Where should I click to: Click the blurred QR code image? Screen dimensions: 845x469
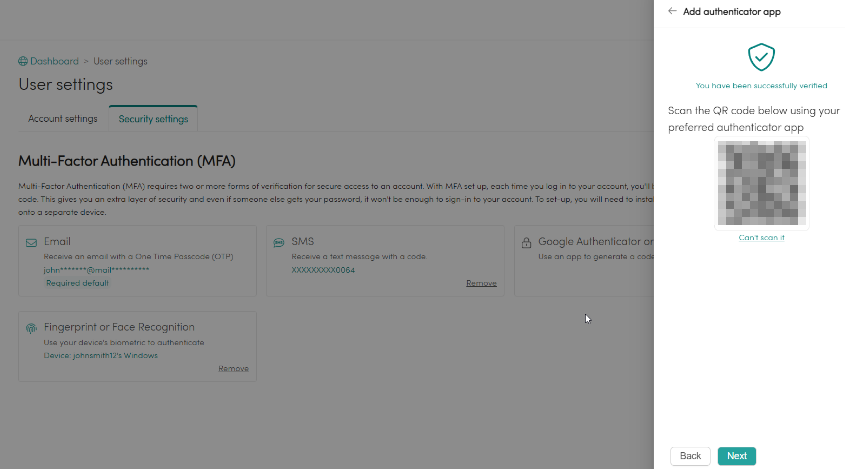tap(761, 183)
